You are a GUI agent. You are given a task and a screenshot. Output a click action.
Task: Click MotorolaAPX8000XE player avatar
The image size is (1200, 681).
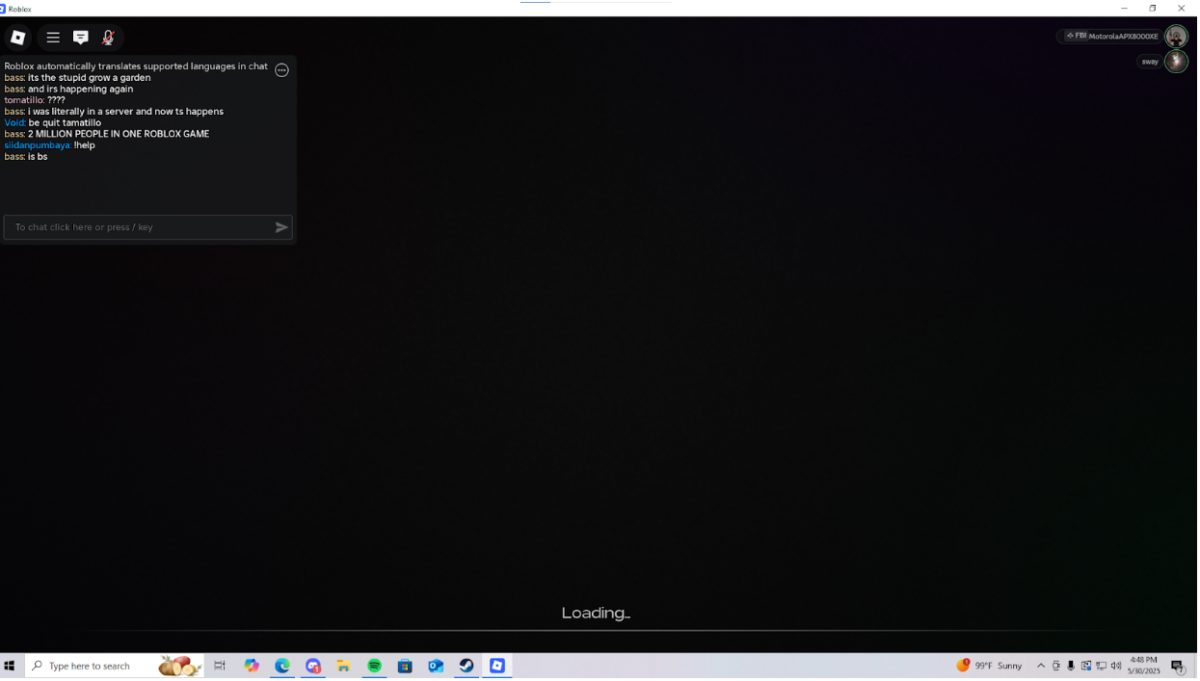coord(1176,36)
